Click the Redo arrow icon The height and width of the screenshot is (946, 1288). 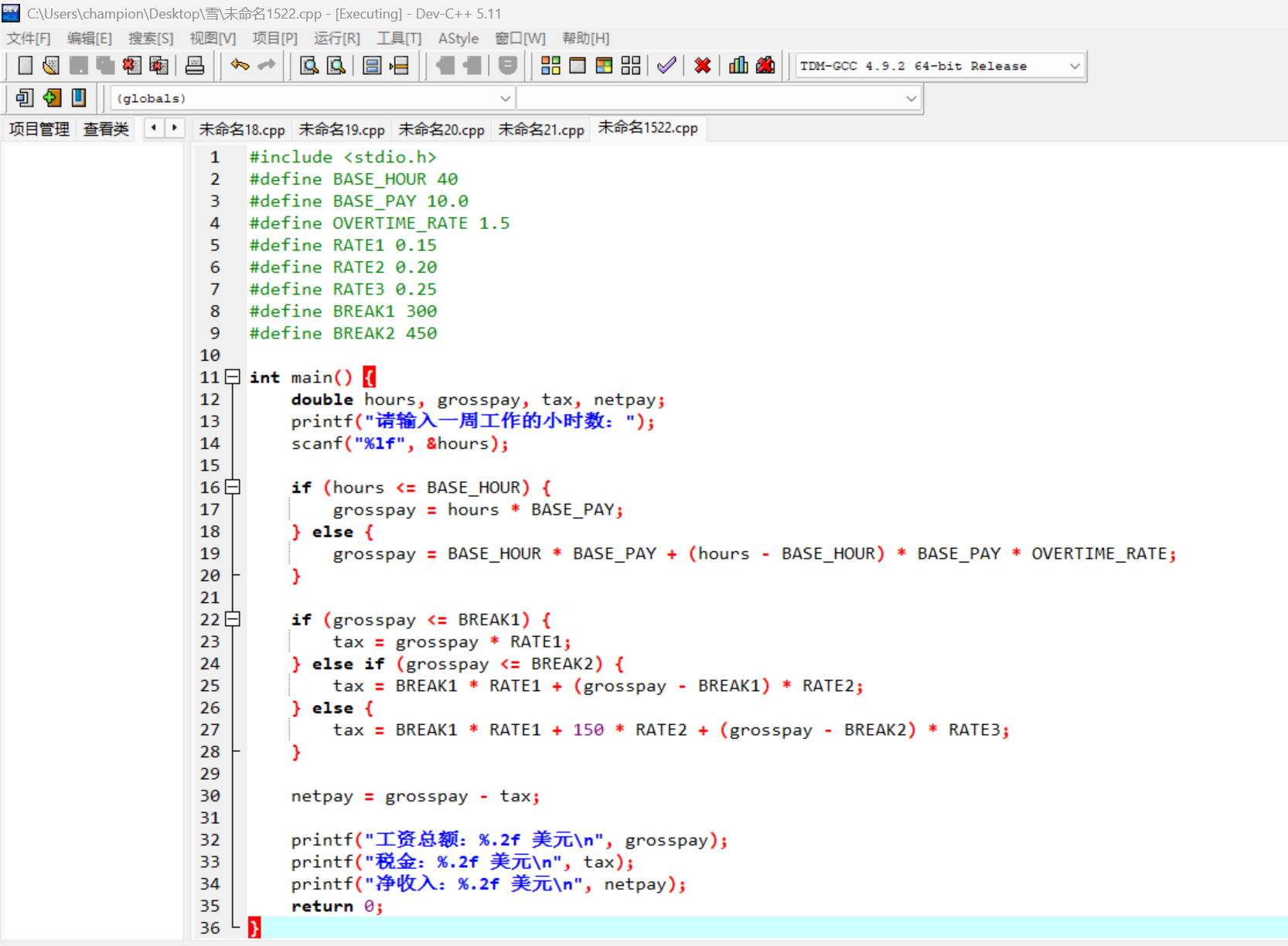point(267,66)
